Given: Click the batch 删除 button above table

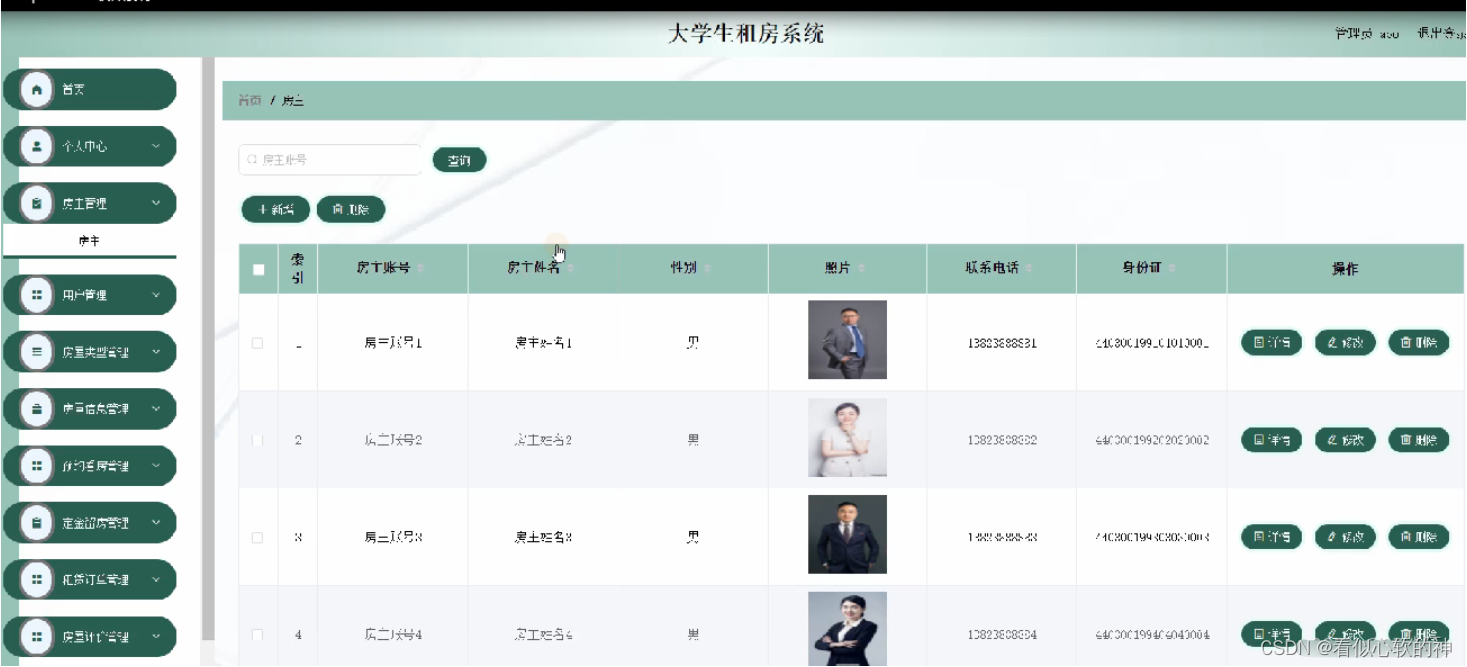Looking at the screenshot, I should tap(351, 209).
